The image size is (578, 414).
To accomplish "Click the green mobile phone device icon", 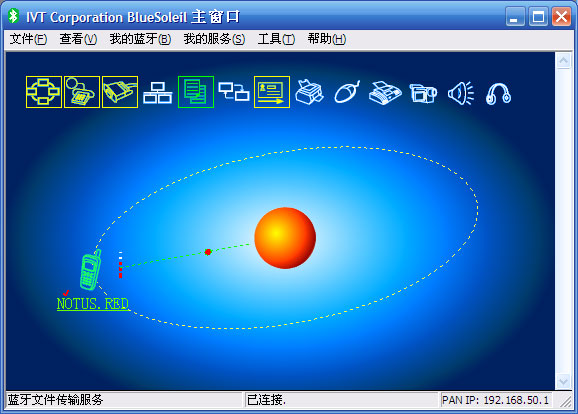I will click(90, 270).
